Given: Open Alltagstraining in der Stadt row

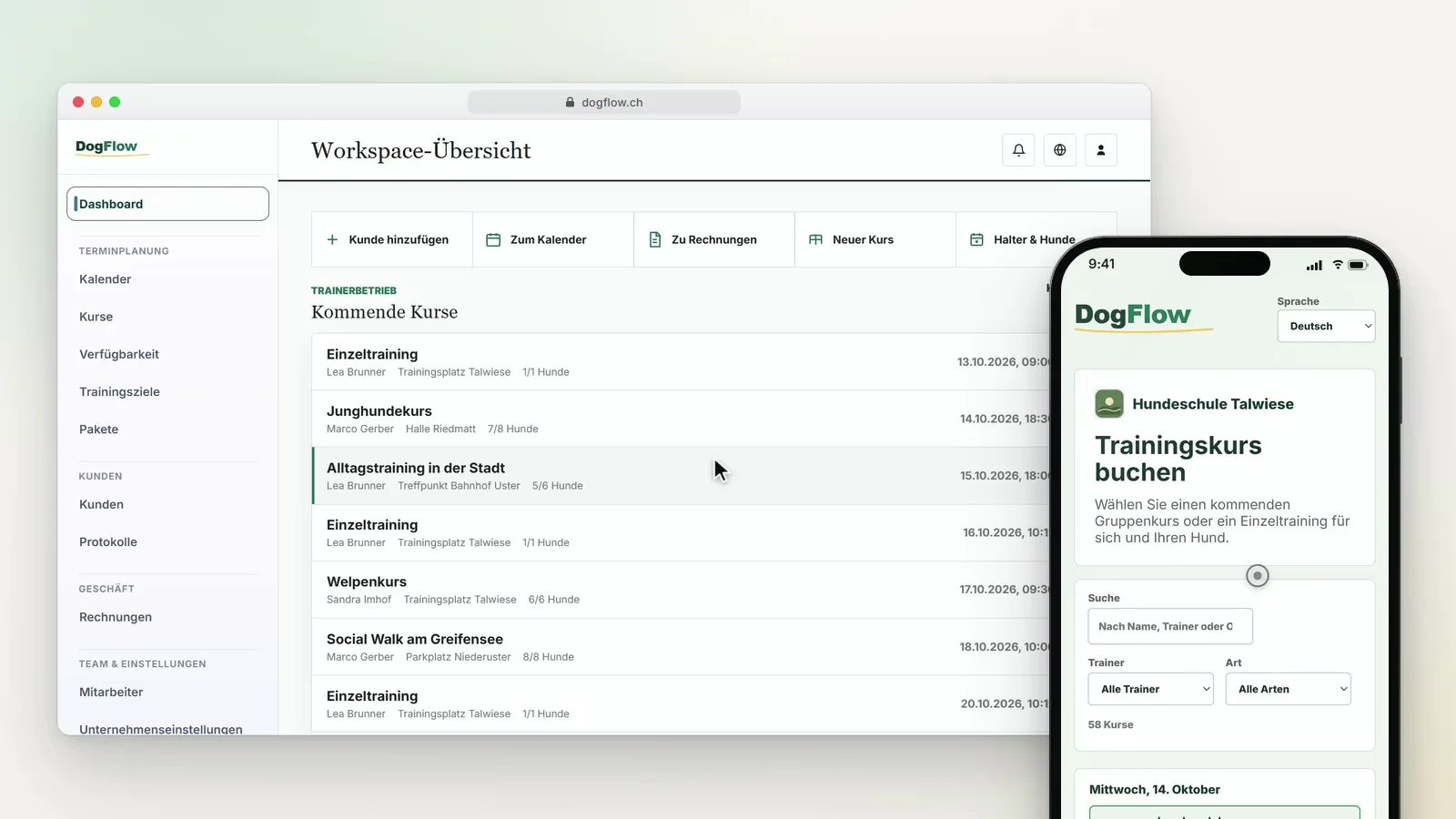Looking at the screenshot, I should click(x=681, y=476).
